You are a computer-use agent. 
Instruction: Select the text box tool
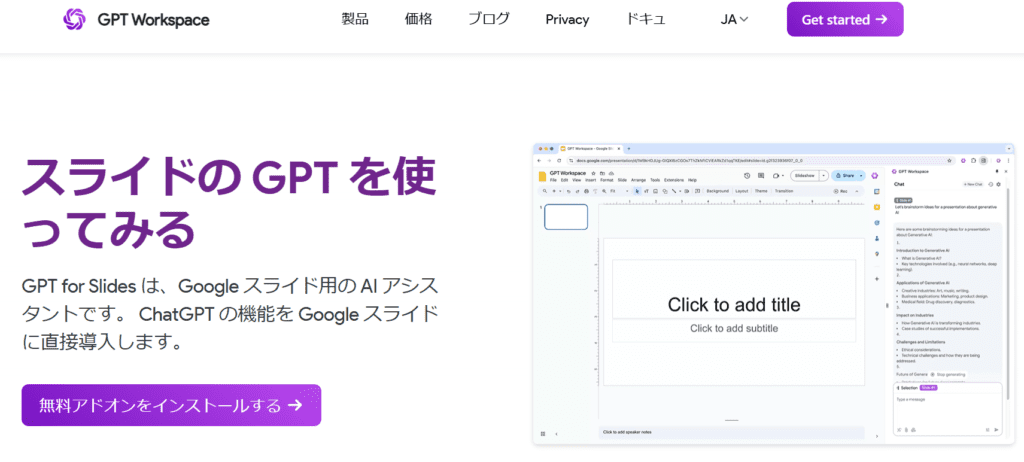click(x=646, y=191)
